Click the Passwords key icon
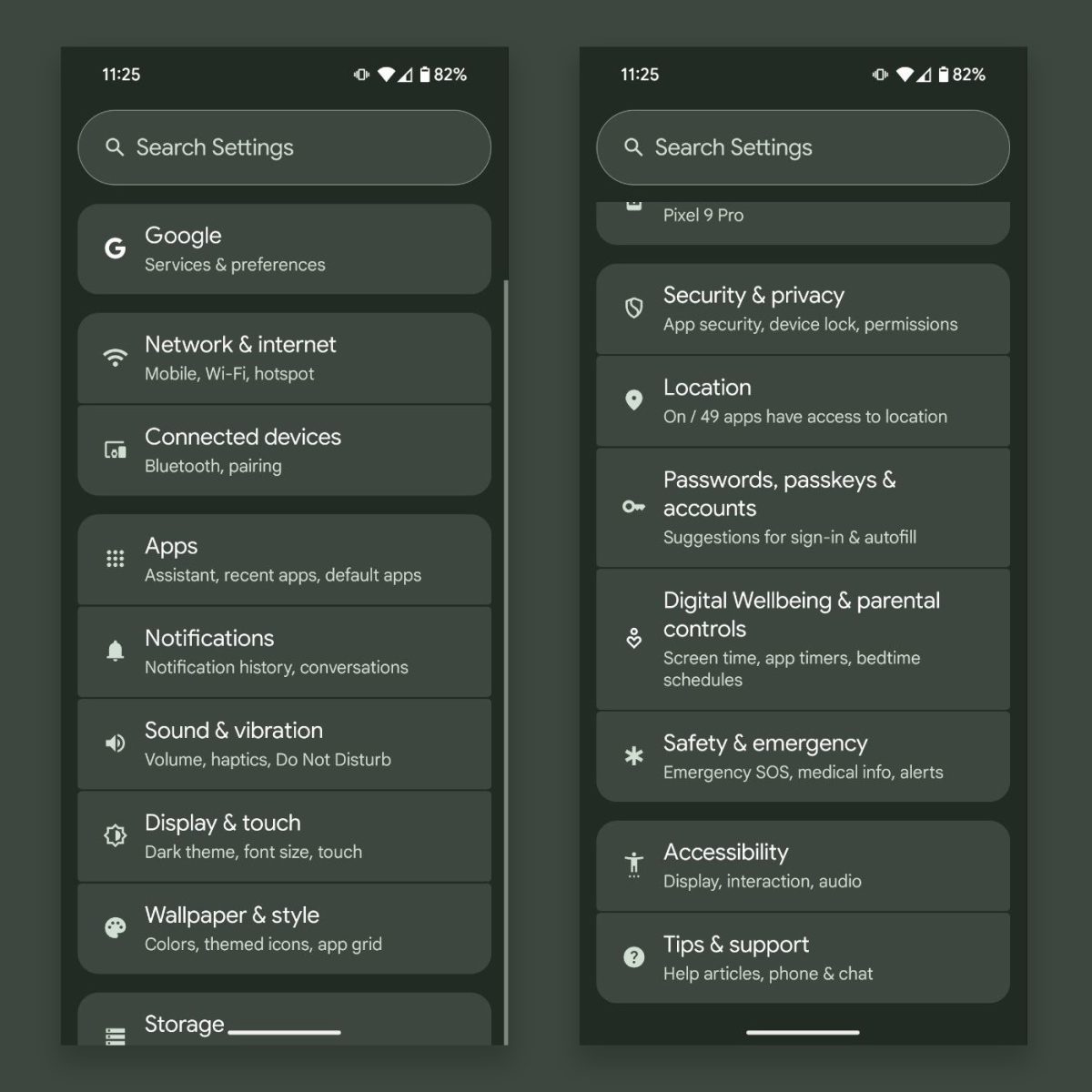 click(x=633, y=507)
